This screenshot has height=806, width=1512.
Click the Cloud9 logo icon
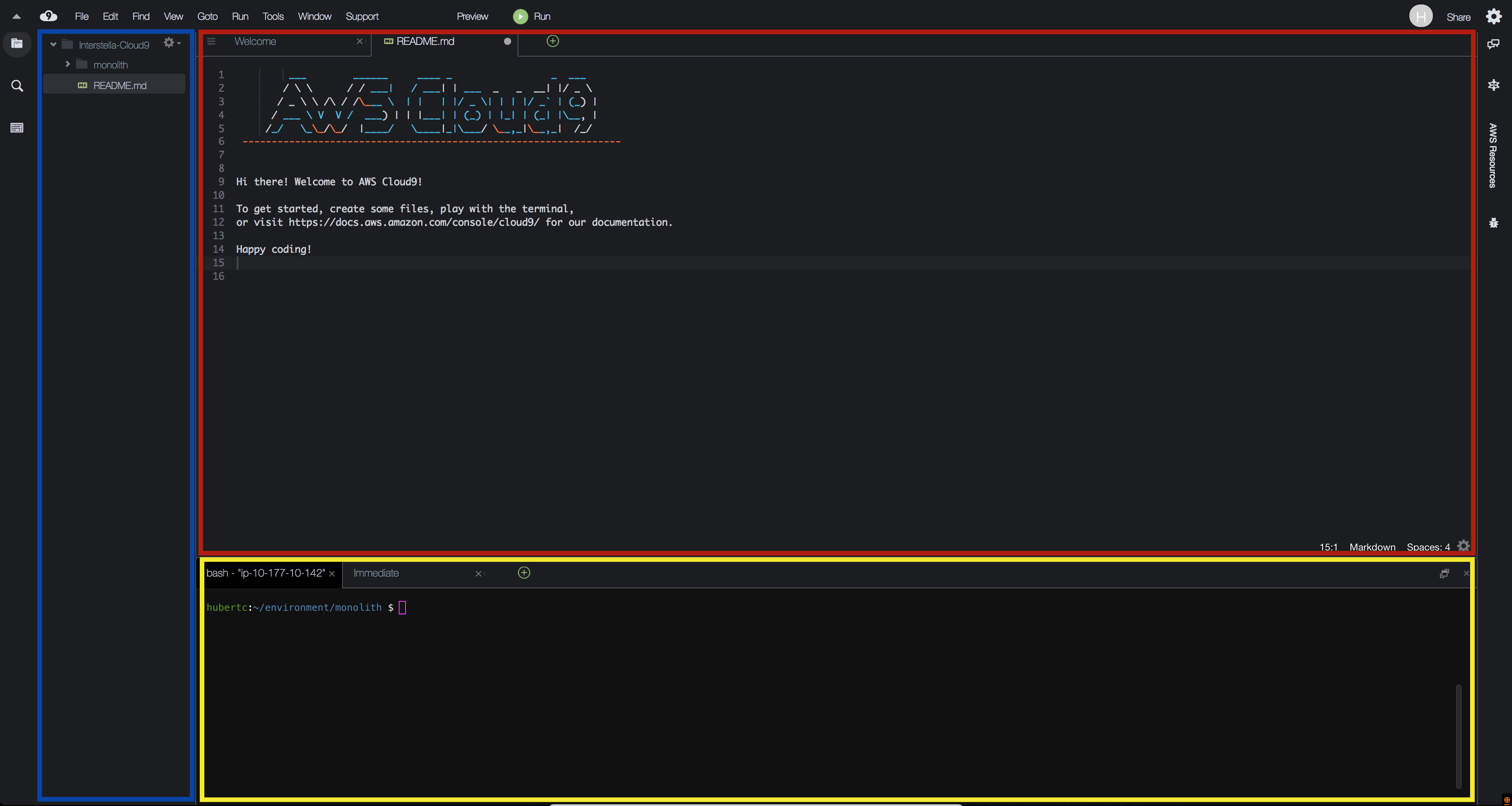48,17
